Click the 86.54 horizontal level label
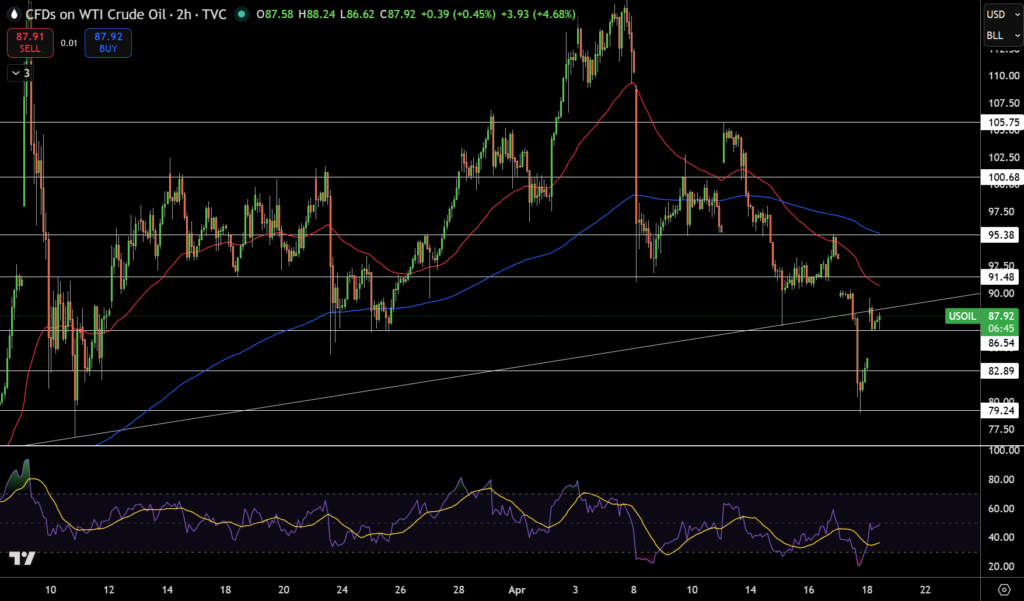1024x601 pixels. [x=1002, y=343]
